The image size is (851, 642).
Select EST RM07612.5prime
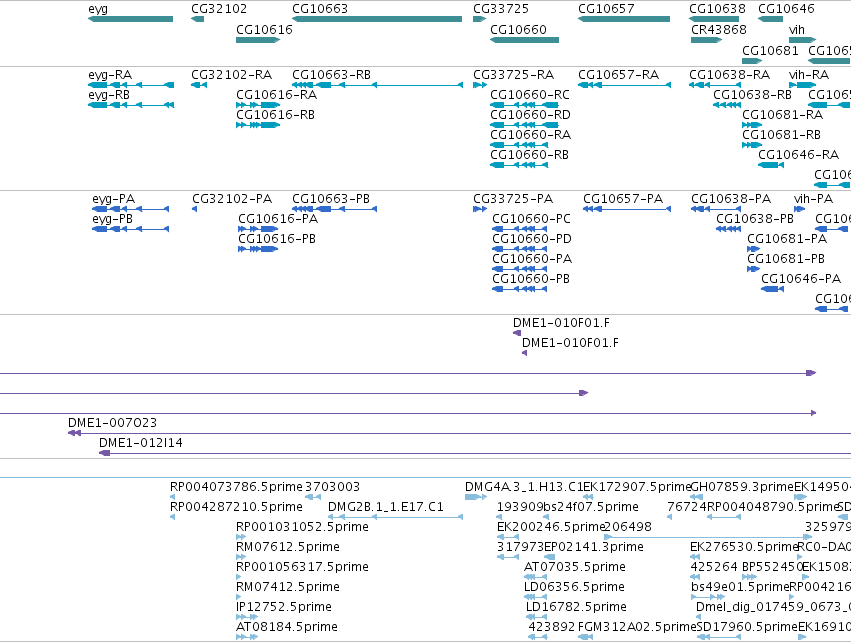point(241,557)
